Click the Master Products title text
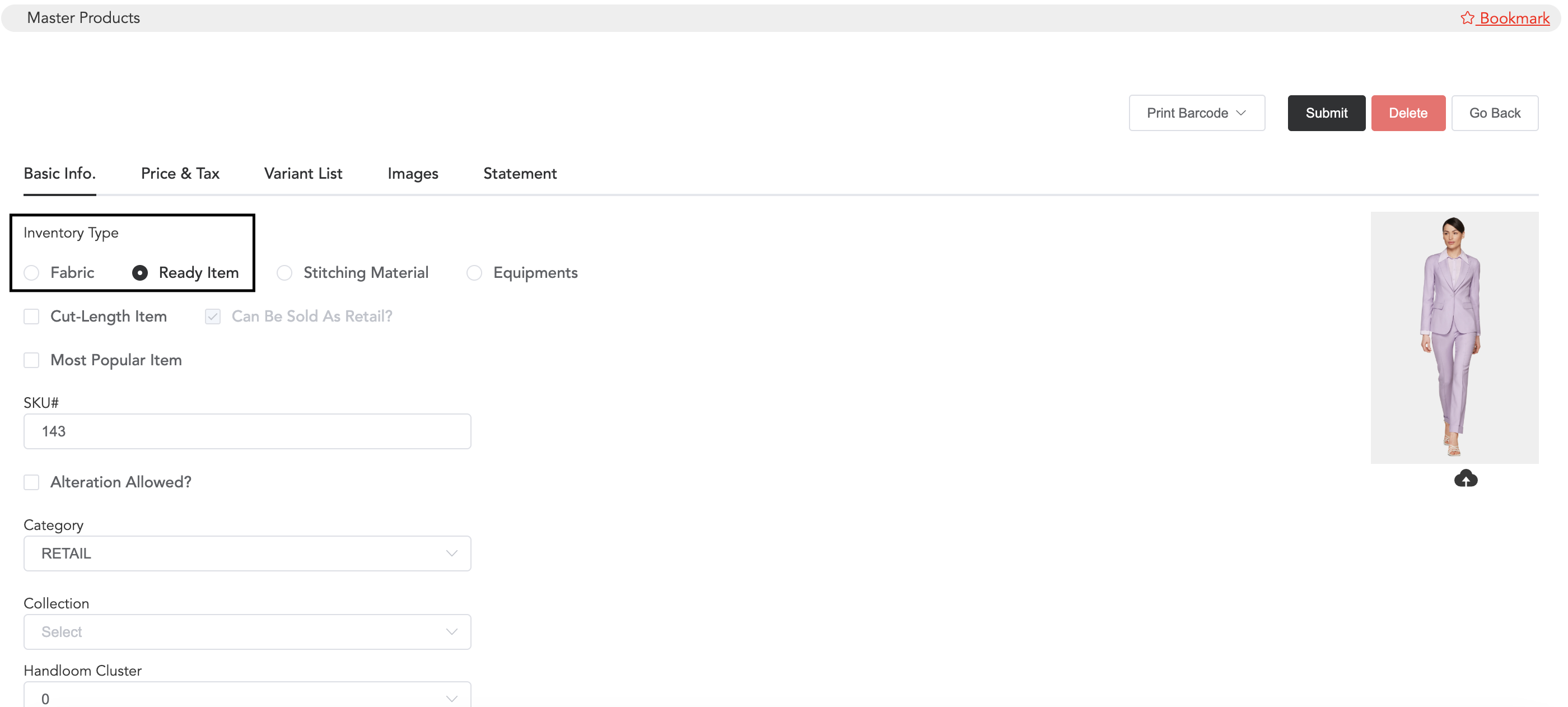Image resolution: width=1568 pixels, height=707 pixels. [x=83, y=18]
